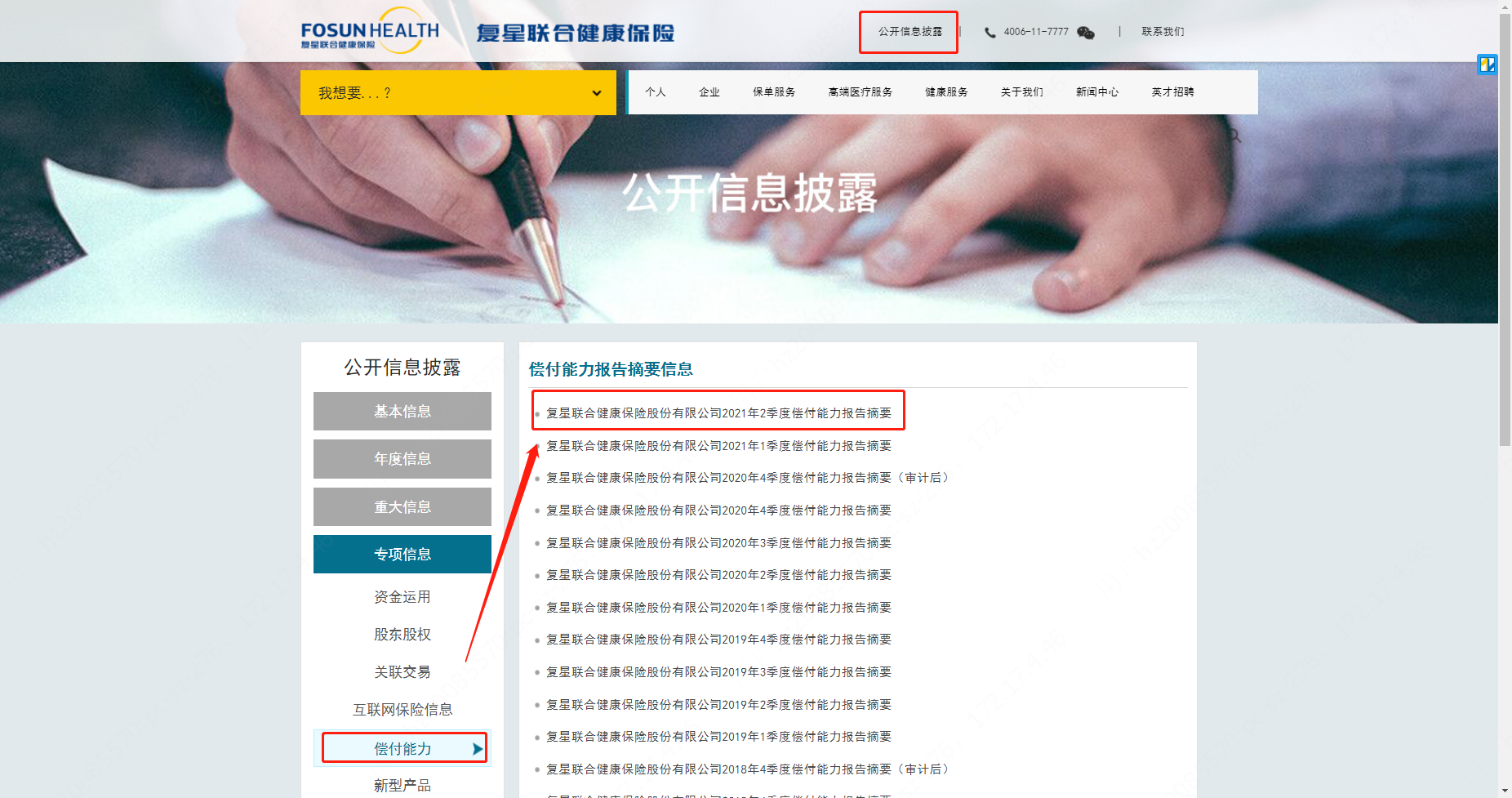Viewport: 1512px width, 798px height.
Task: Open the 2019年1季度 solvency report summary
Action: [718, 737]
